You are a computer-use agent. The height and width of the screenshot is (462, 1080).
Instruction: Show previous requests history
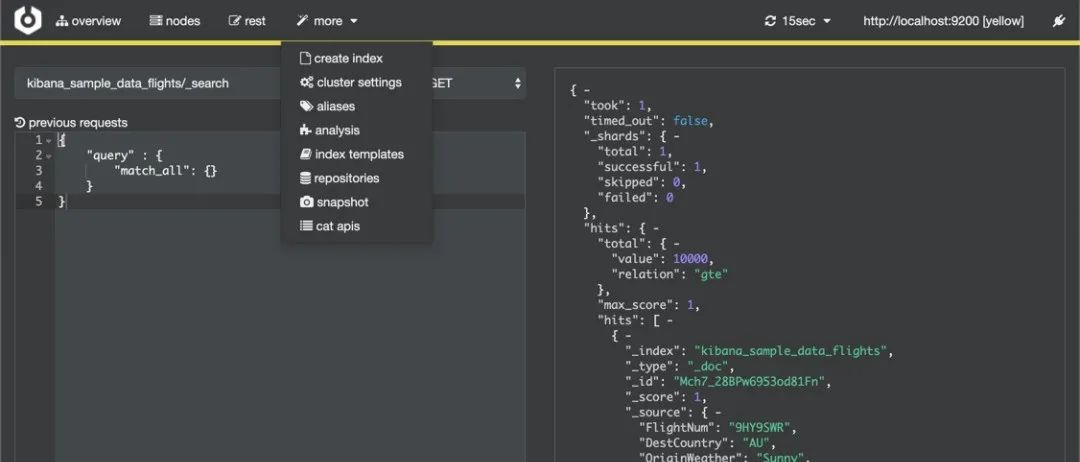71,123
